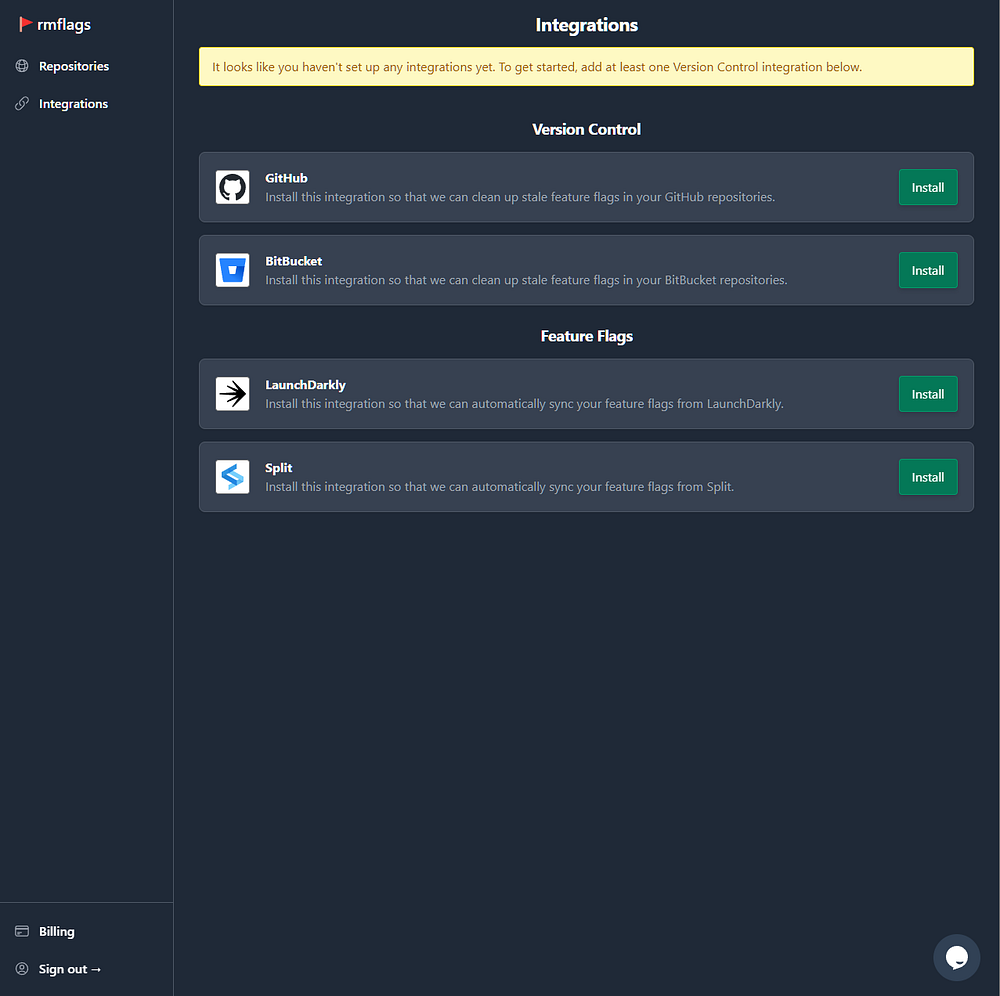This screenshot has height=996, width=1000.
Task: Click the BitBucket repositories description text
Action: (x=526, y=280)
